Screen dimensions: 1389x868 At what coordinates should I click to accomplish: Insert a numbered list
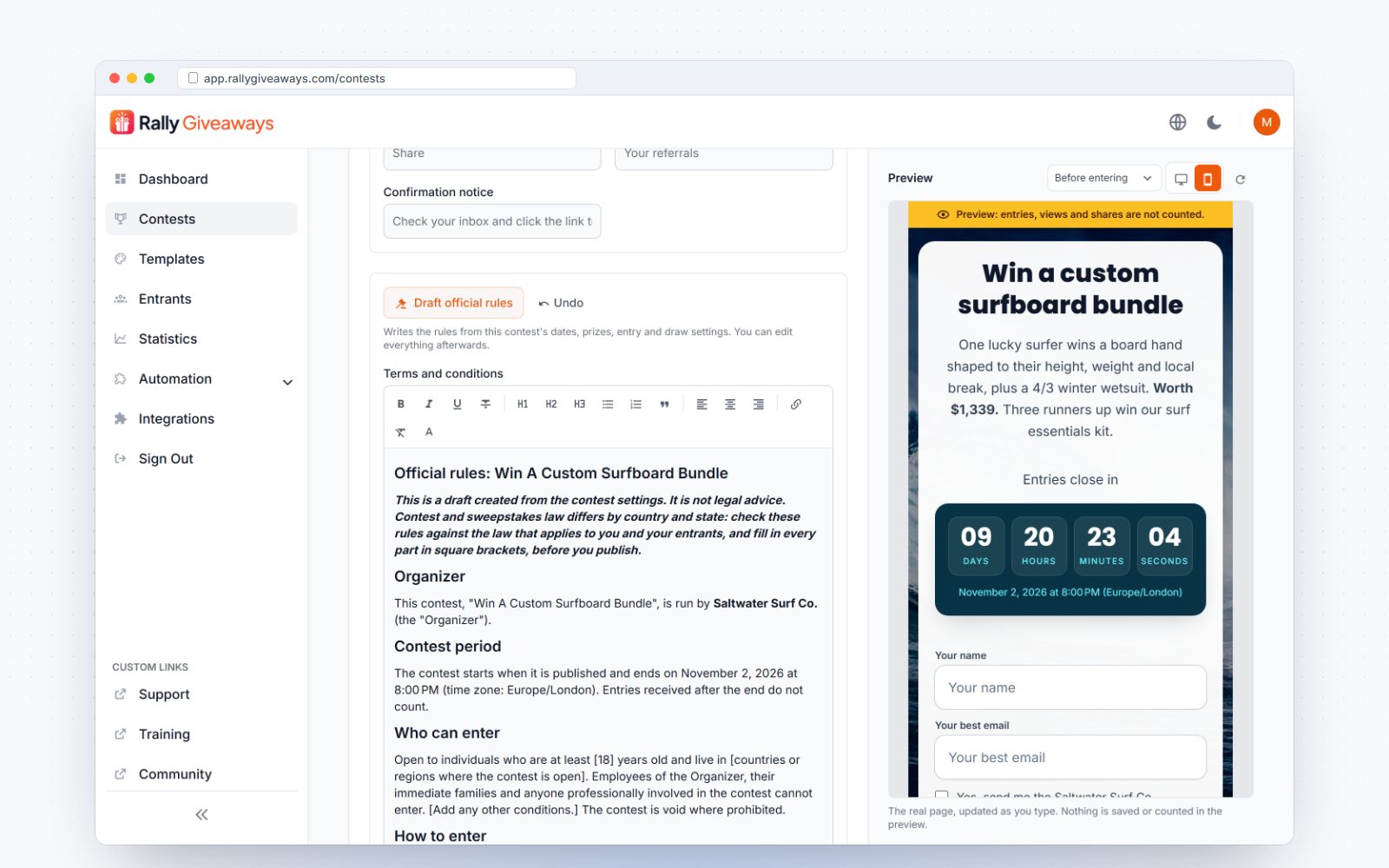[x=636, y=404]
